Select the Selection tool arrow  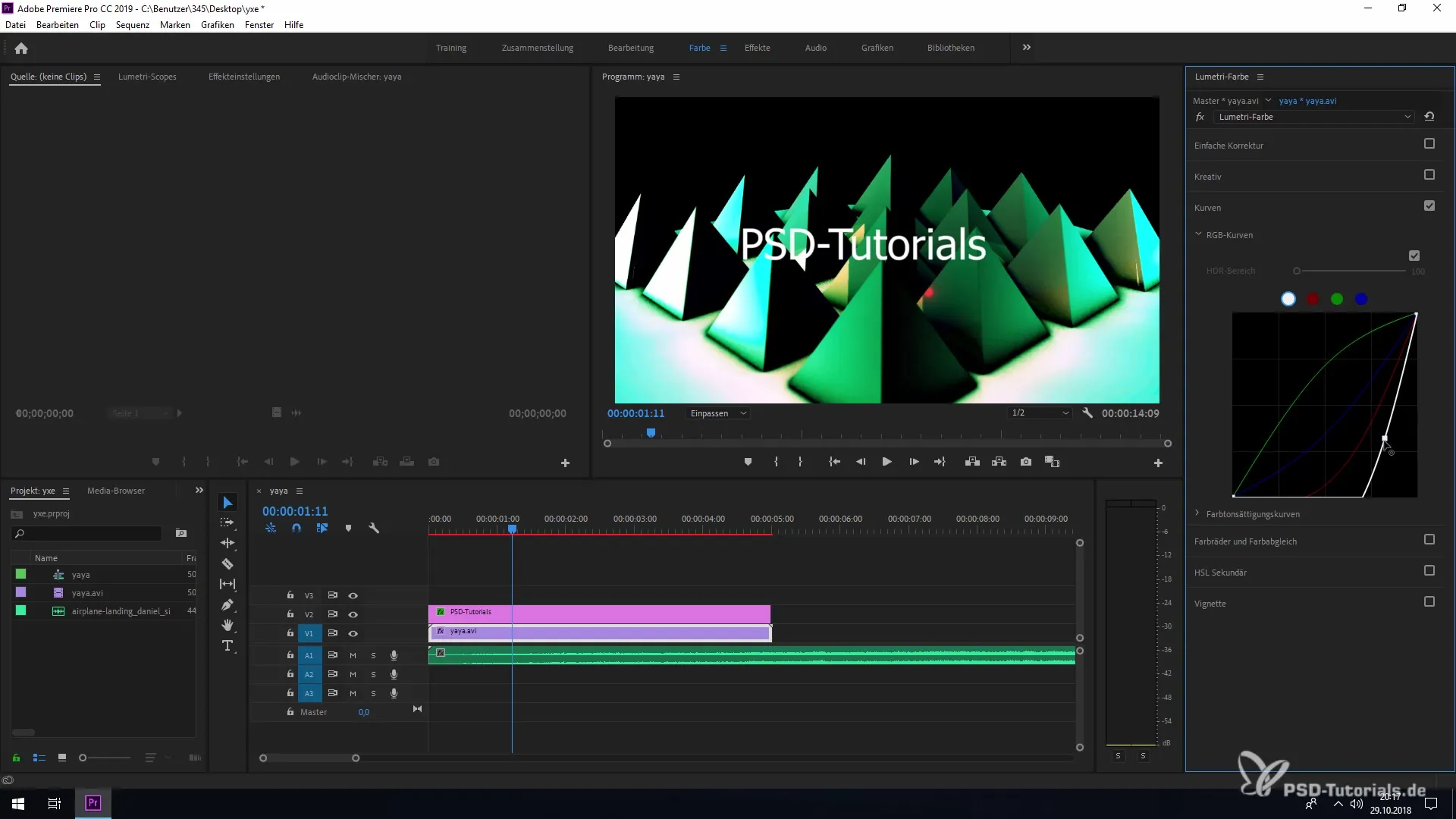point(227,503)
